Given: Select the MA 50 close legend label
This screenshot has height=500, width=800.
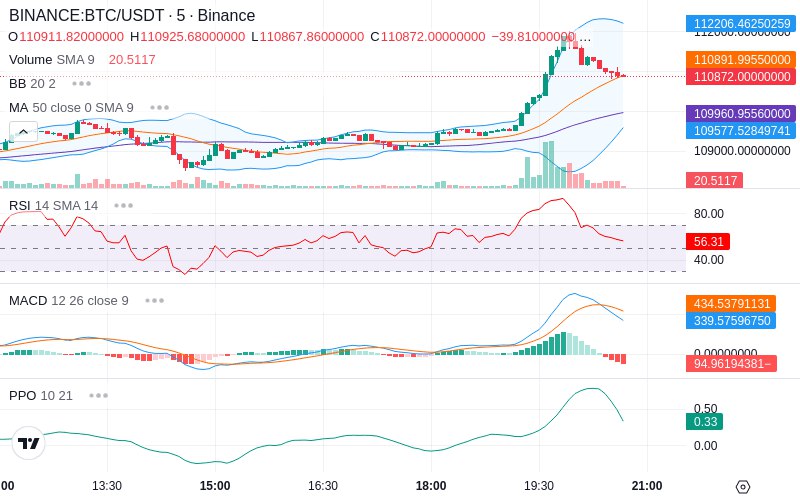Looking at the screenshot, I should click(71, 108).
